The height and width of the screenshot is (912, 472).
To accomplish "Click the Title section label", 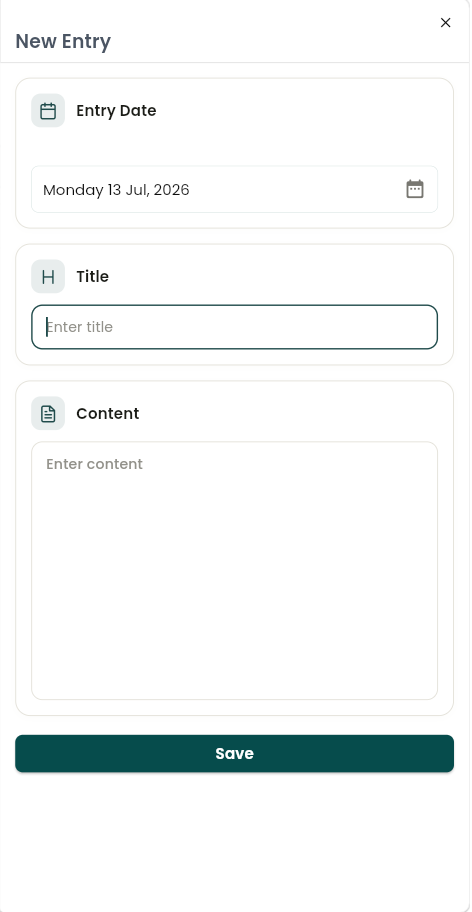I will (x=92, y=276).
